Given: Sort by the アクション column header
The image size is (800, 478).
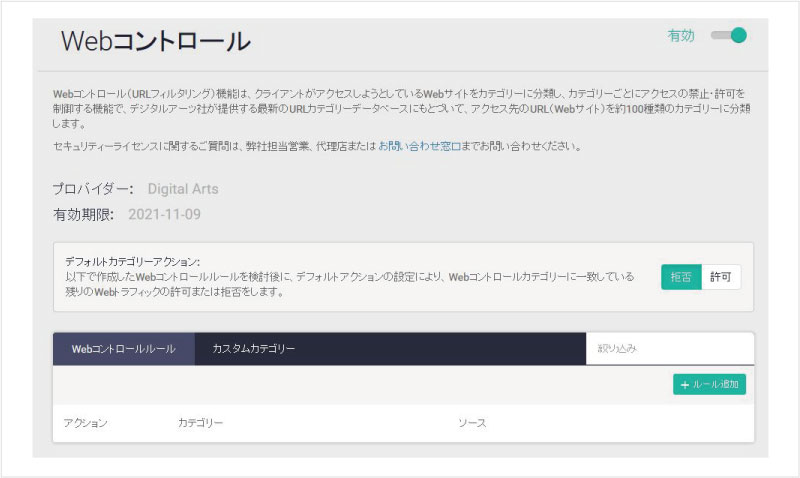Looking at the screenshot, I should (x=85, y=423).
